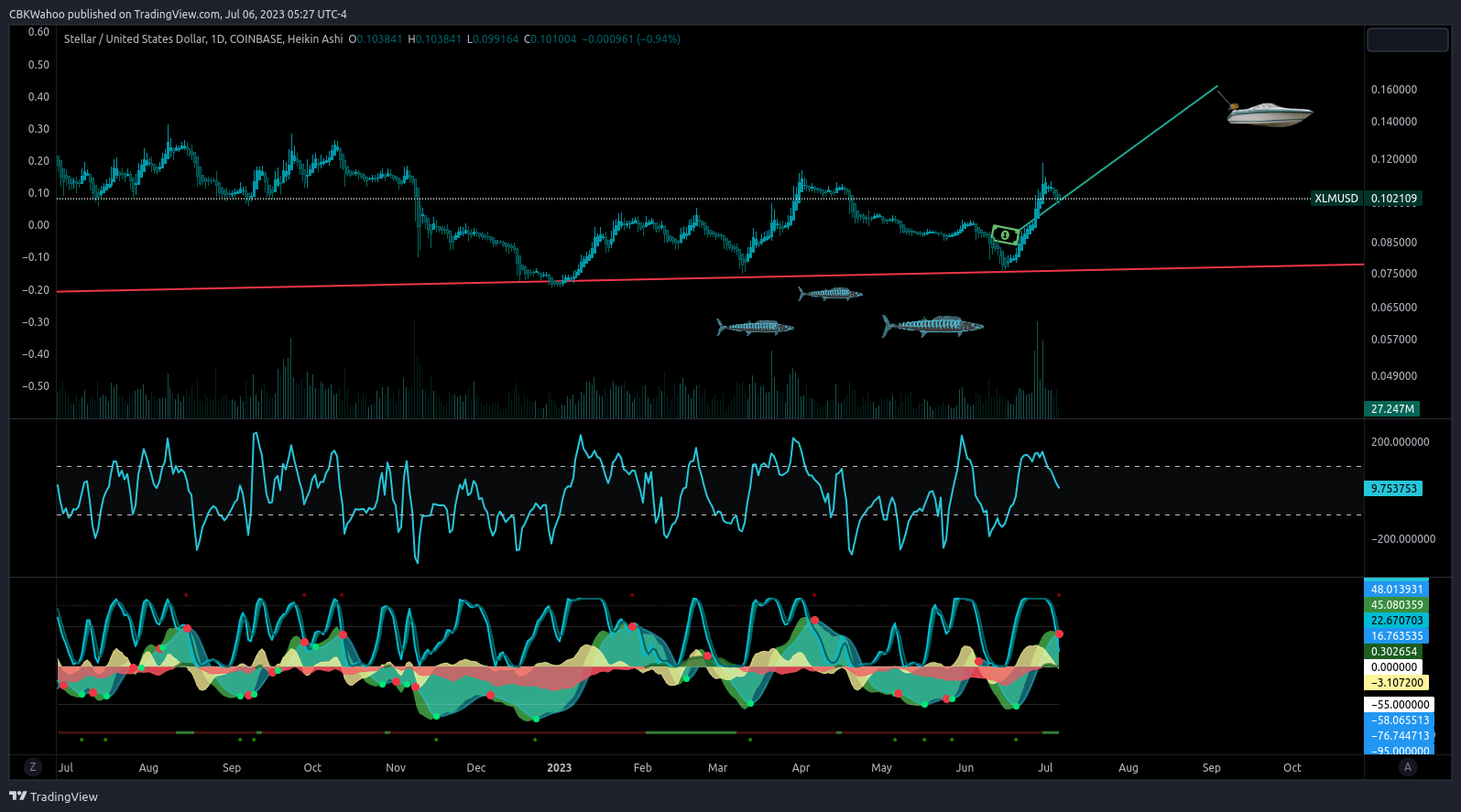Screen dimensions: 1461x812
Task: Click the −0.50 label on the left scale
Action: coord(36,386)
